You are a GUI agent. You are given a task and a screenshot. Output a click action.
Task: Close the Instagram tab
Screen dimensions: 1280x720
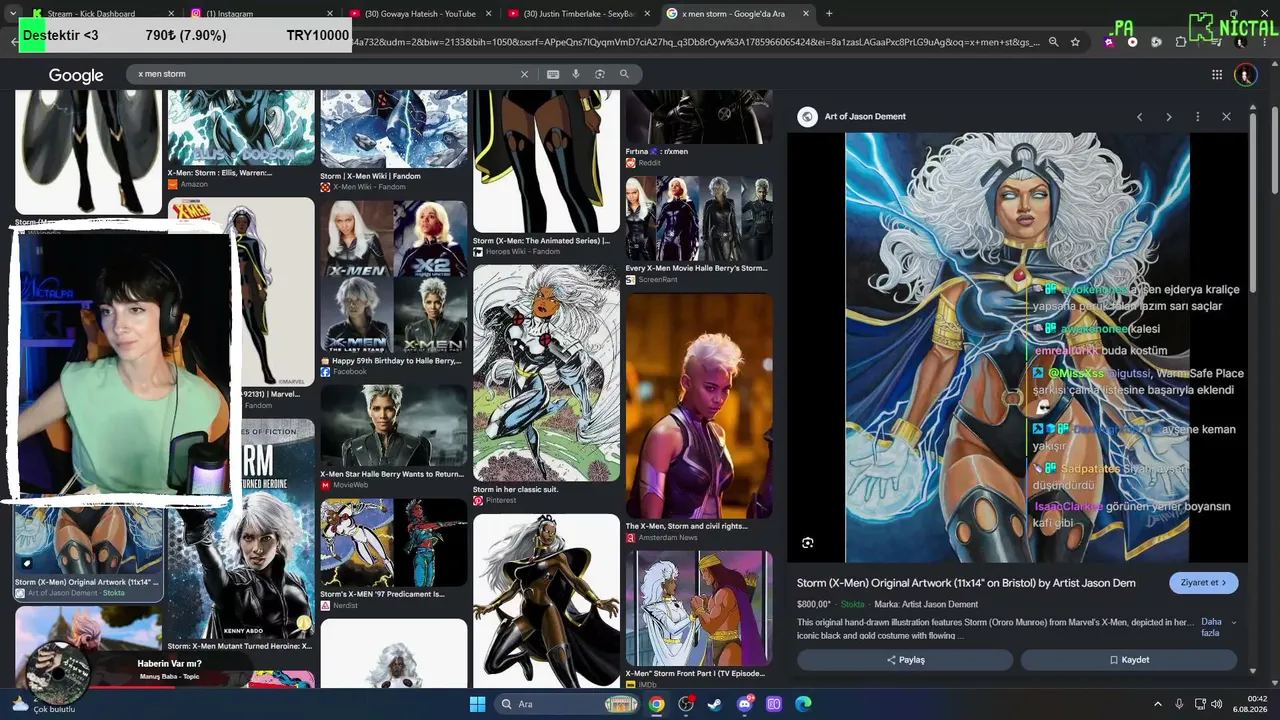point(329,14)
